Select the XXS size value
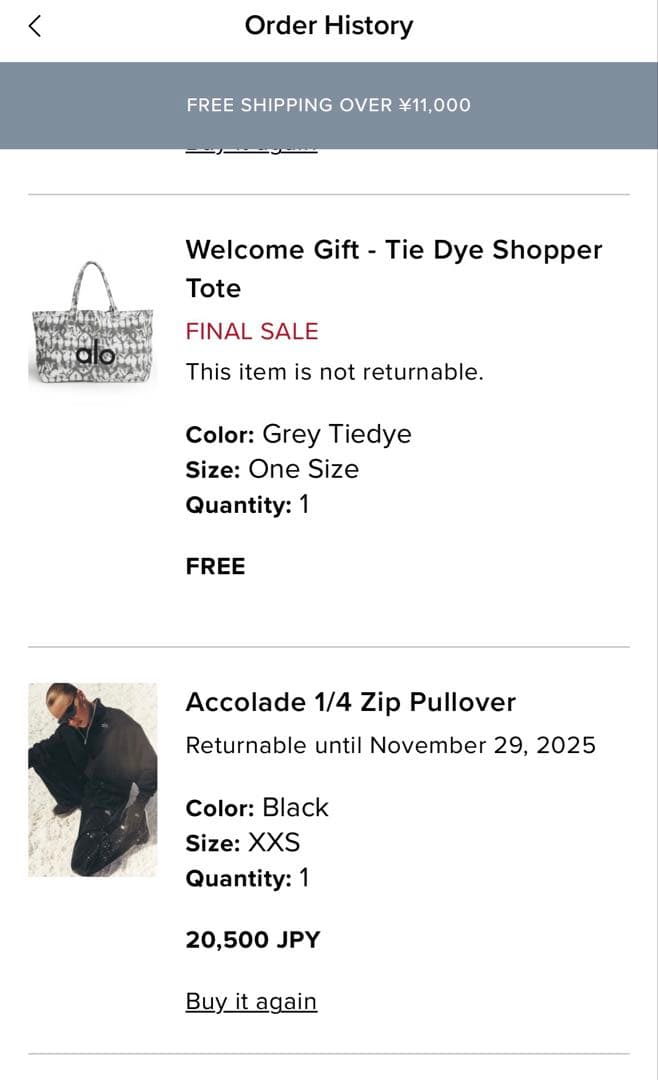The image size is (658, 1080). click(x=273, y=842)
